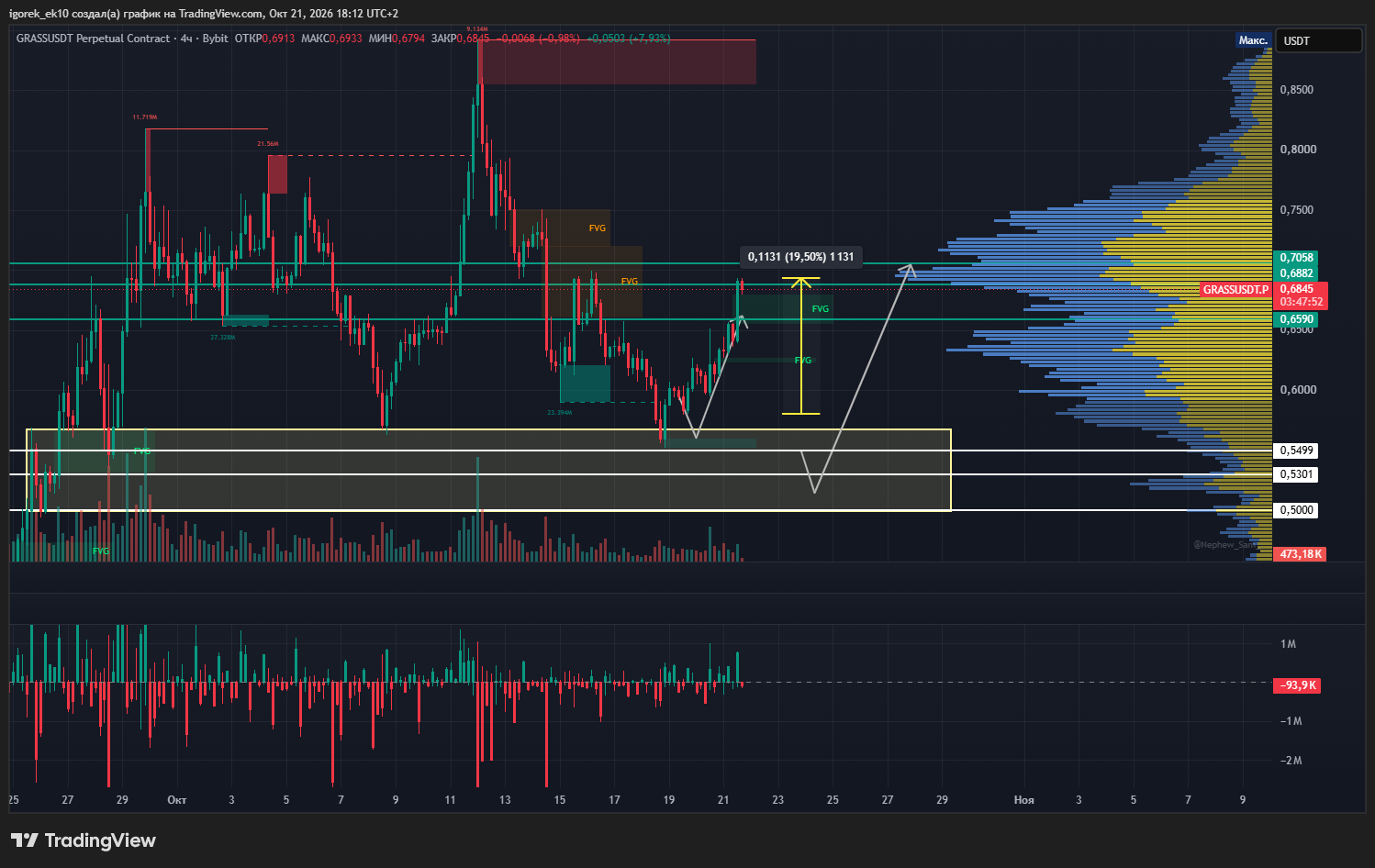Click the Макс. label on price scale
The width and height of the screenshot is (1375, 868).
pos(1253,40)
